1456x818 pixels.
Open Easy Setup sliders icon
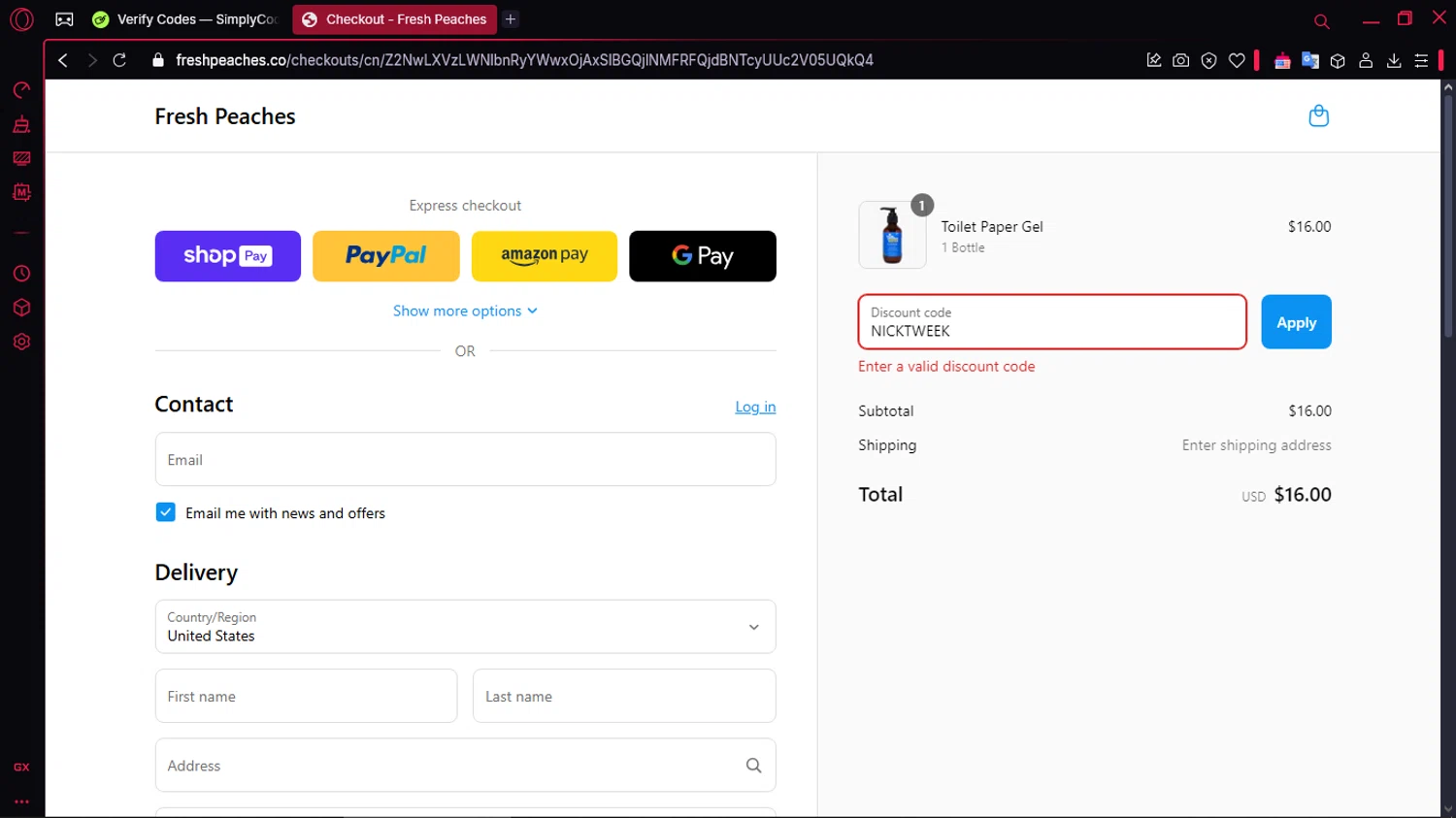click(x=1421, y=60)
